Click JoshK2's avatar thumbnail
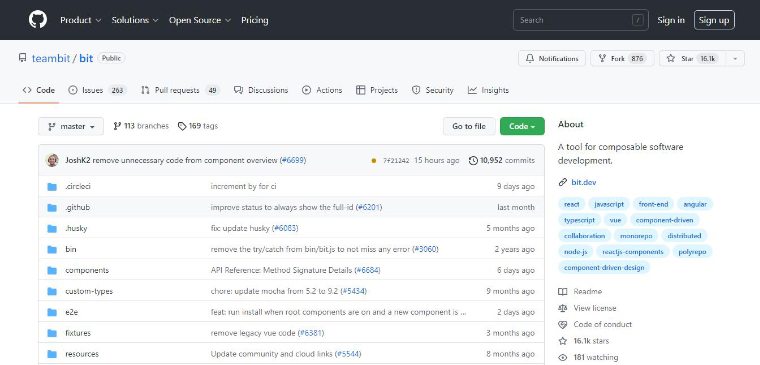This screenshot has width=760, height=365. [52, 160]
